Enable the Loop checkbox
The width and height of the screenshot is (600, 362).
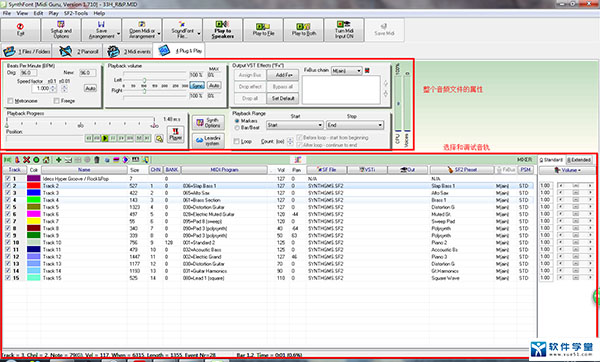(236, 141)
